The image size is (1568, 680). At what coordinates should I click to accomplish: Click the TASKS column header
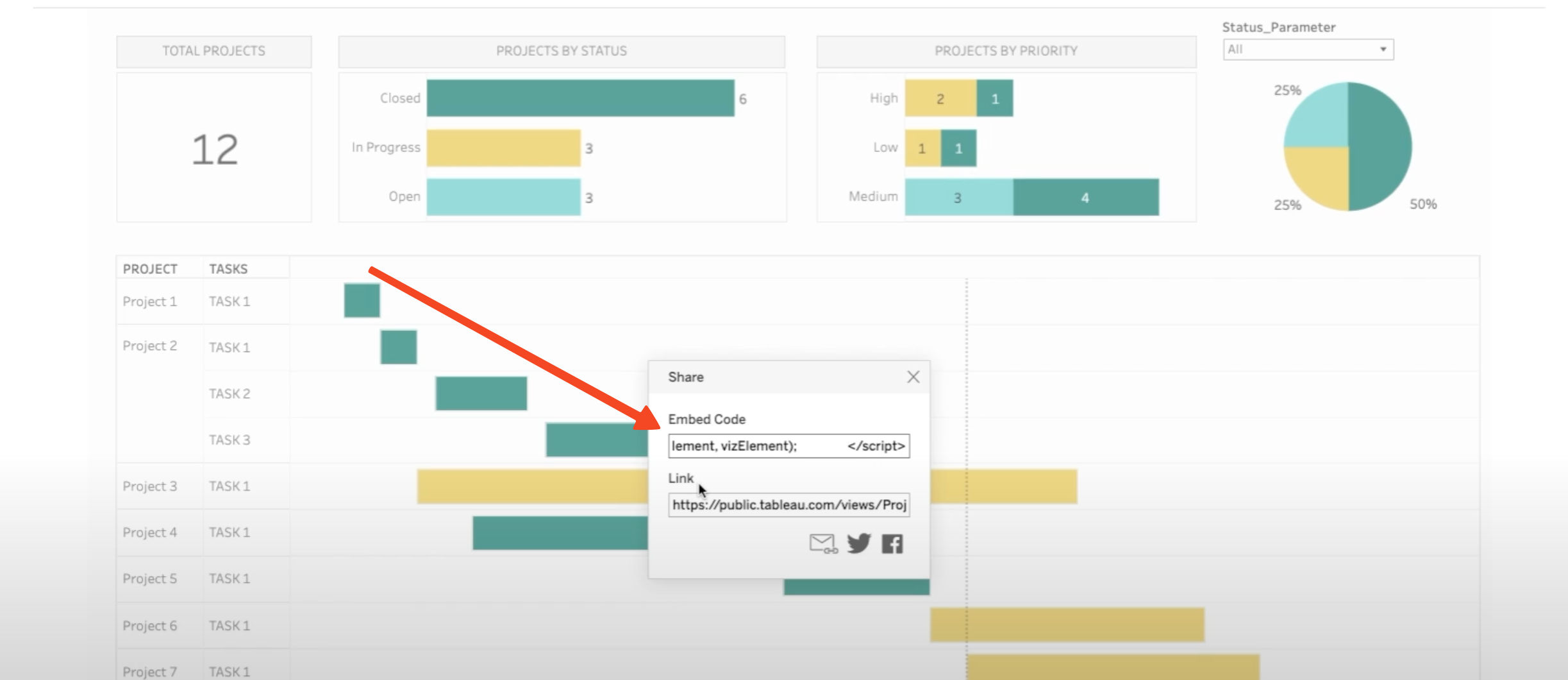pos(228,269)
